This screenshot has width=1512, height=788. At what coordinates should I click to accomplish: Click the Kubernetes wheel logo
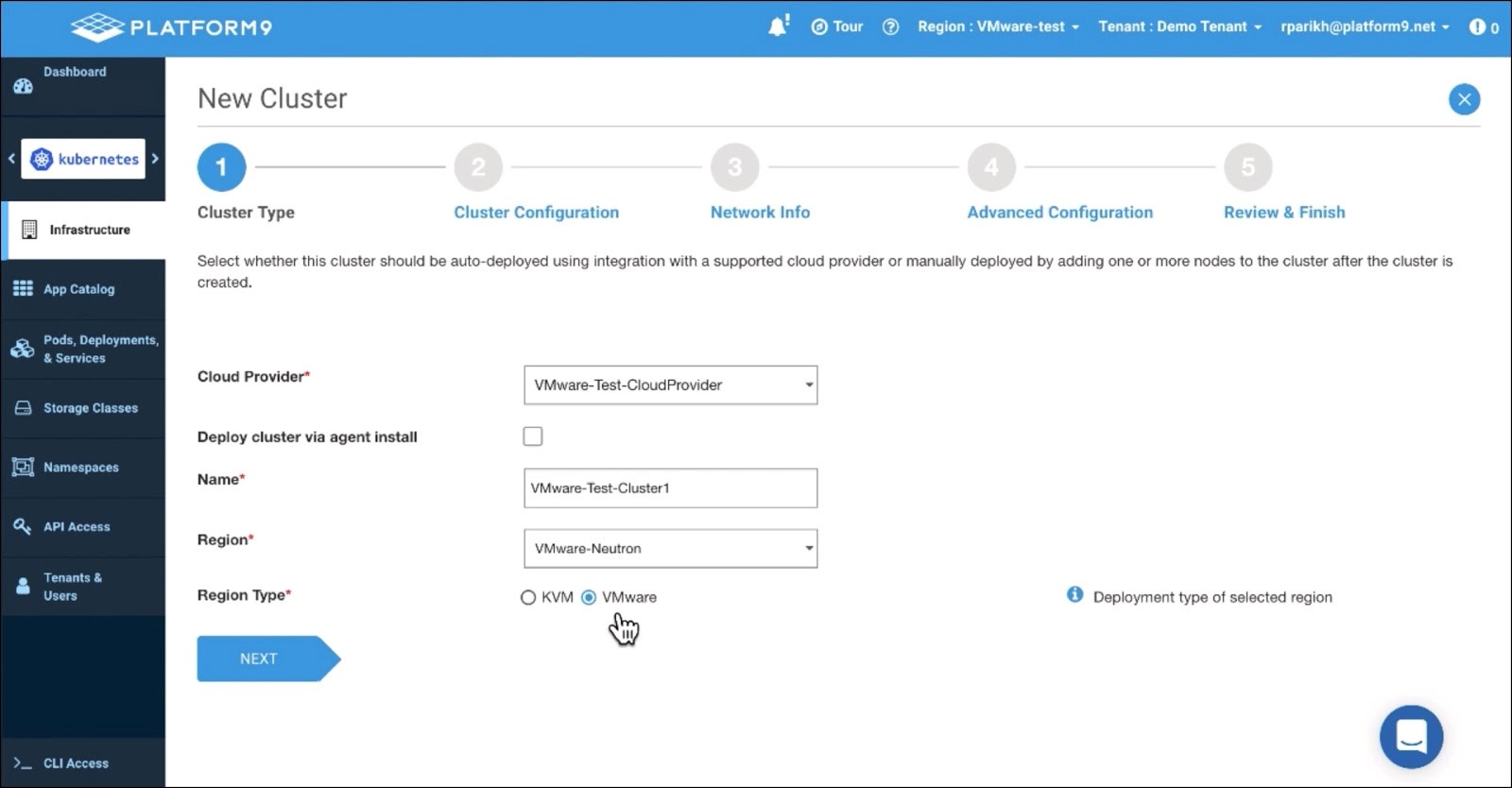42,159
